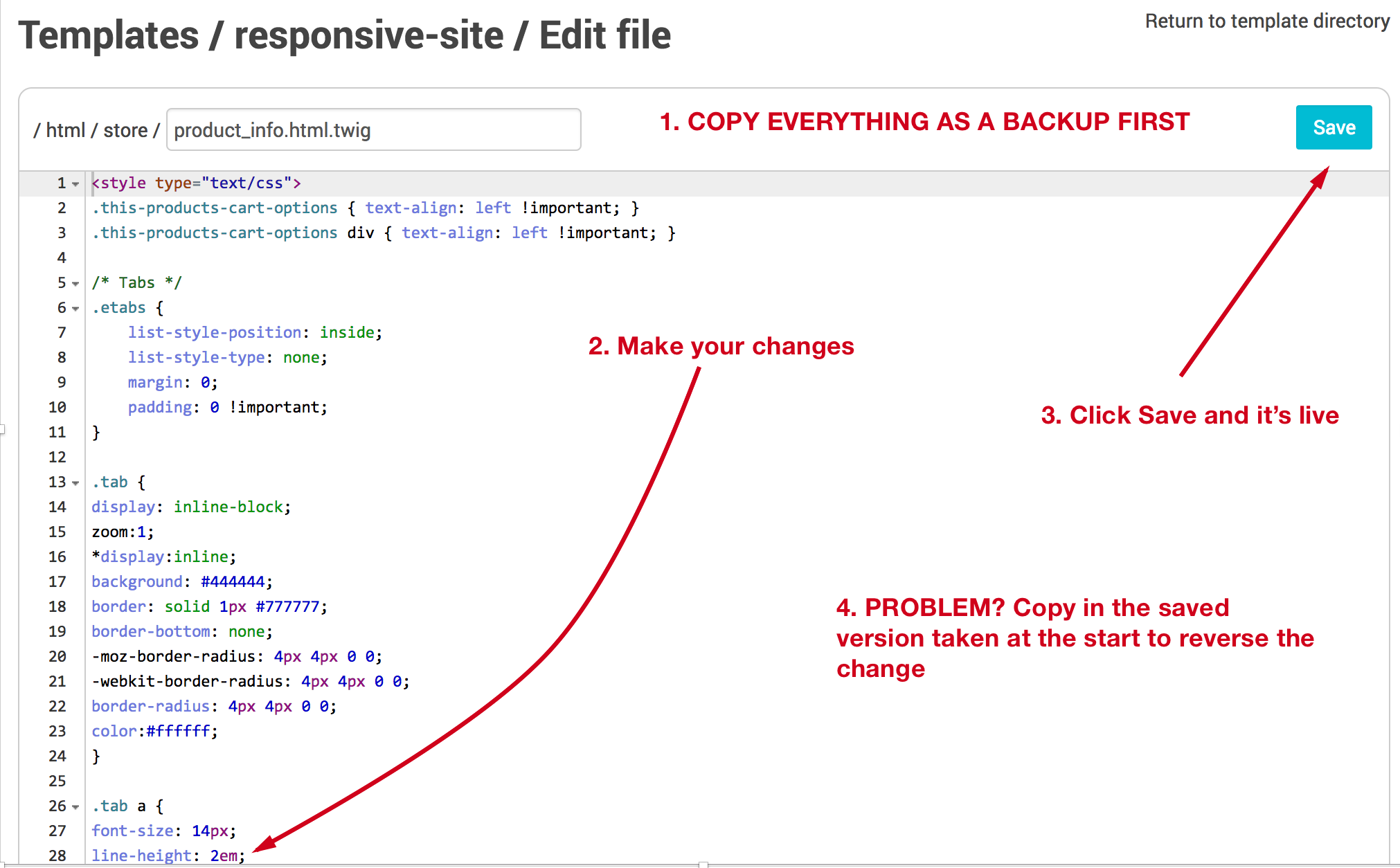The height and width of the screenshot is (868, 1400).
Task: Click the style type text/css tag
Action: 196,183
